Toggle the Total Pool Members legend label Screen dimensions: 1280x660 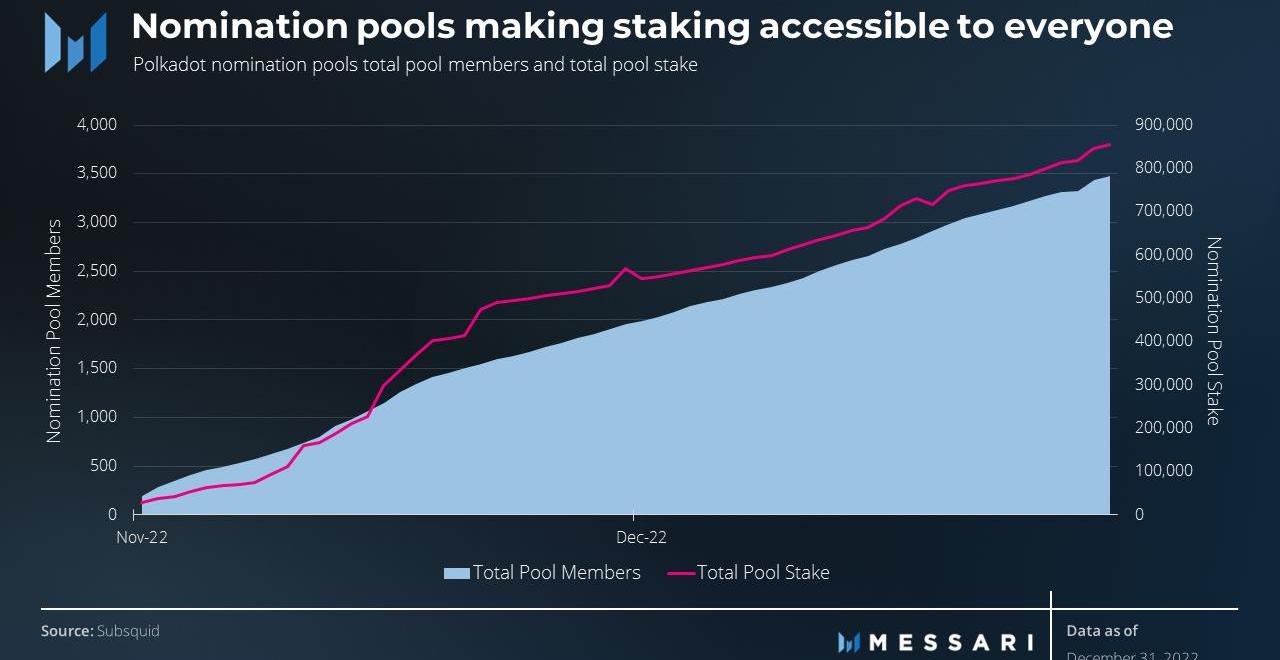point(556,573)
